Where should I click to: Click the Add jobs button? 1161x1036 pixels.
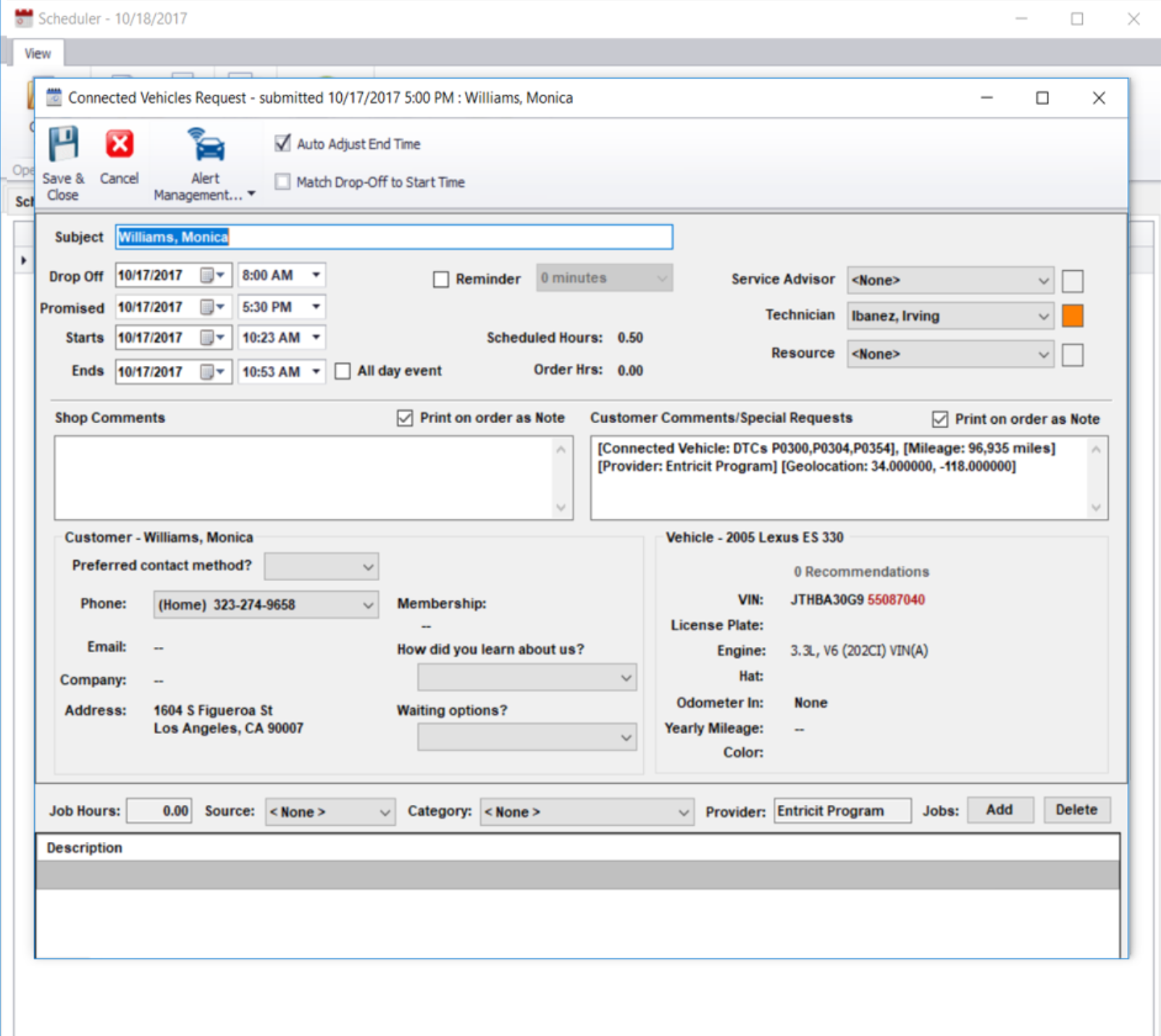pos(999,810)
